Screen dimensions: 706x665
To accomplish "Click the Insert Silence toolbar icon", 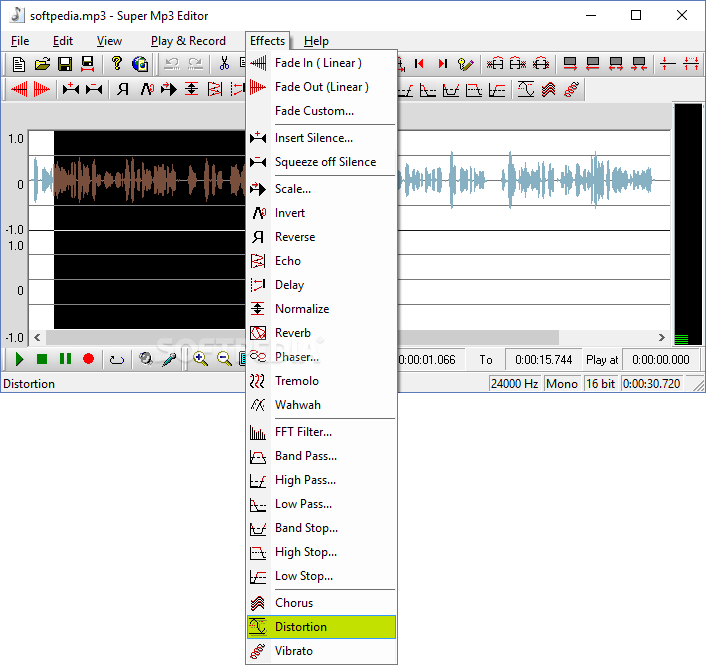I will (x=71, y=89).
